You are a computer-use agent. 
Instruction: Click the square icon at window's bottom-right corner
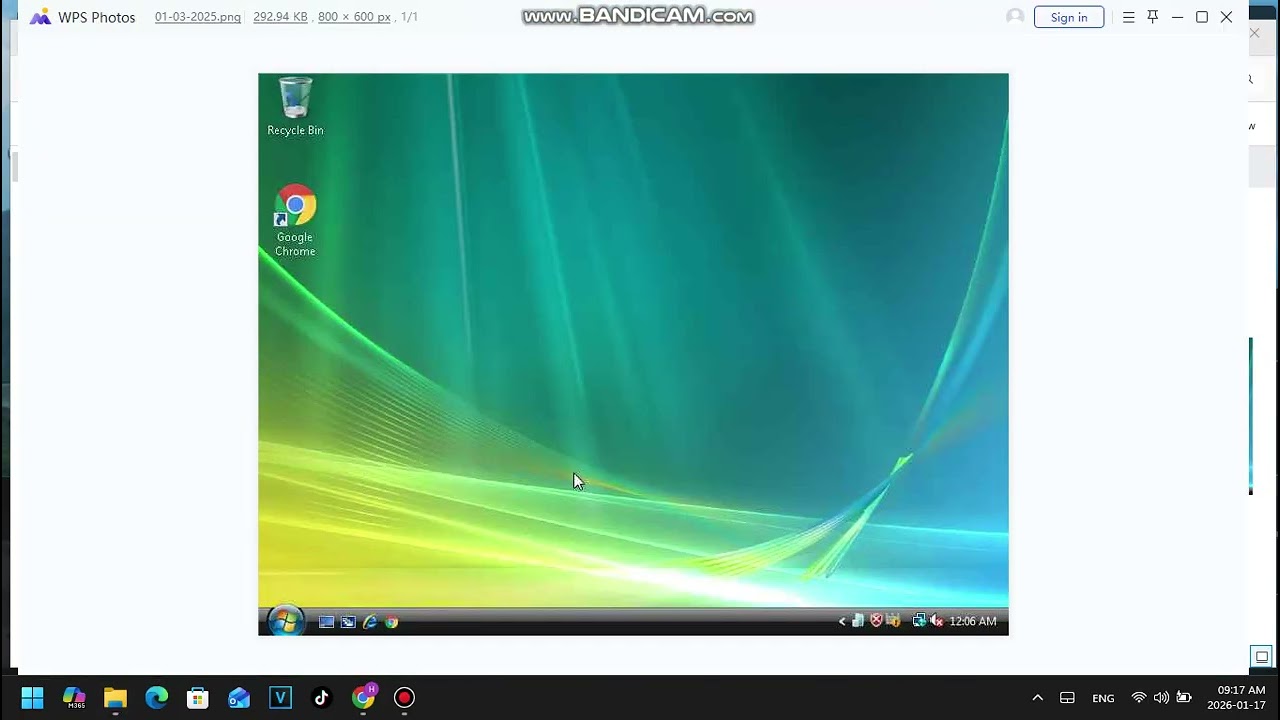pos(1262,657)
